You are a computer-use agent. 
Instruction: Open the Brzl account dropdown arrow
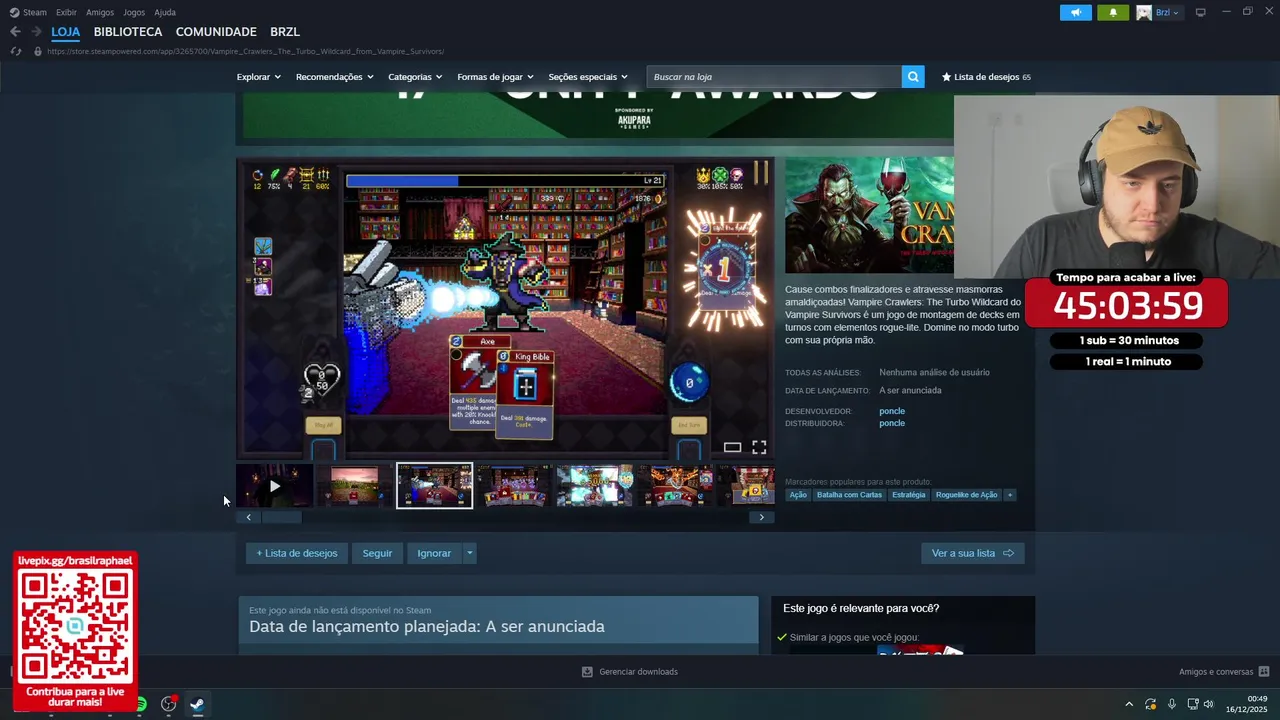pos(1175,13)
